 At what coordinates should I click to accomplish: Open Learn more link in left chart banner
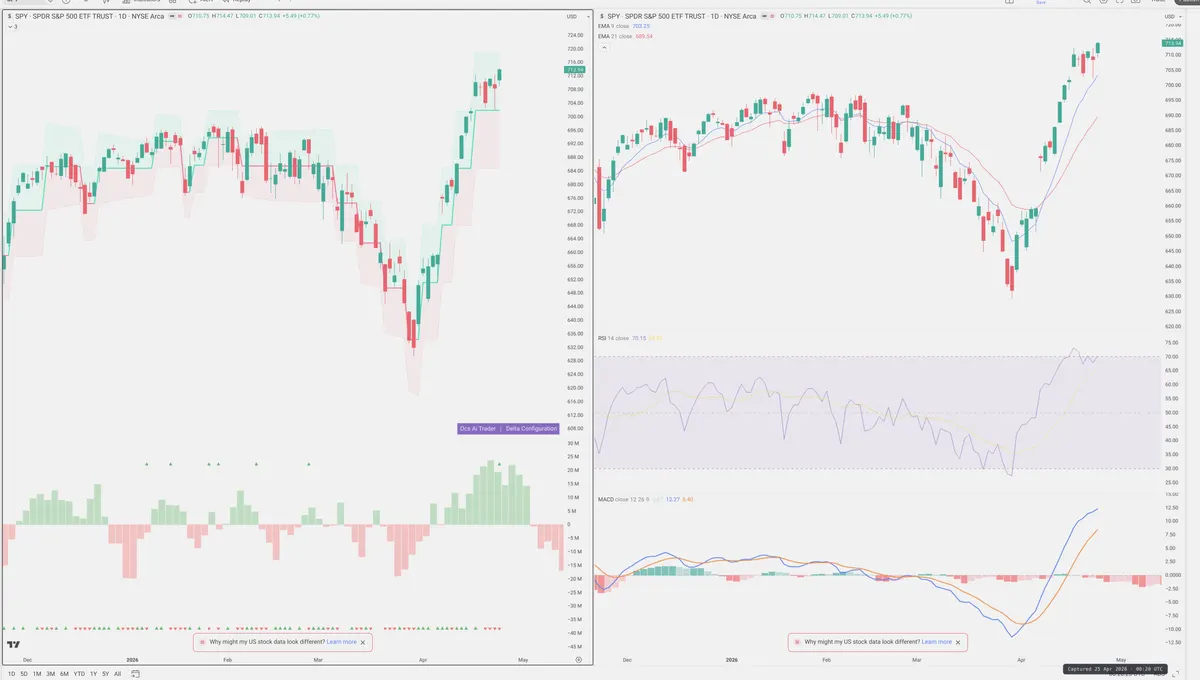341,642
